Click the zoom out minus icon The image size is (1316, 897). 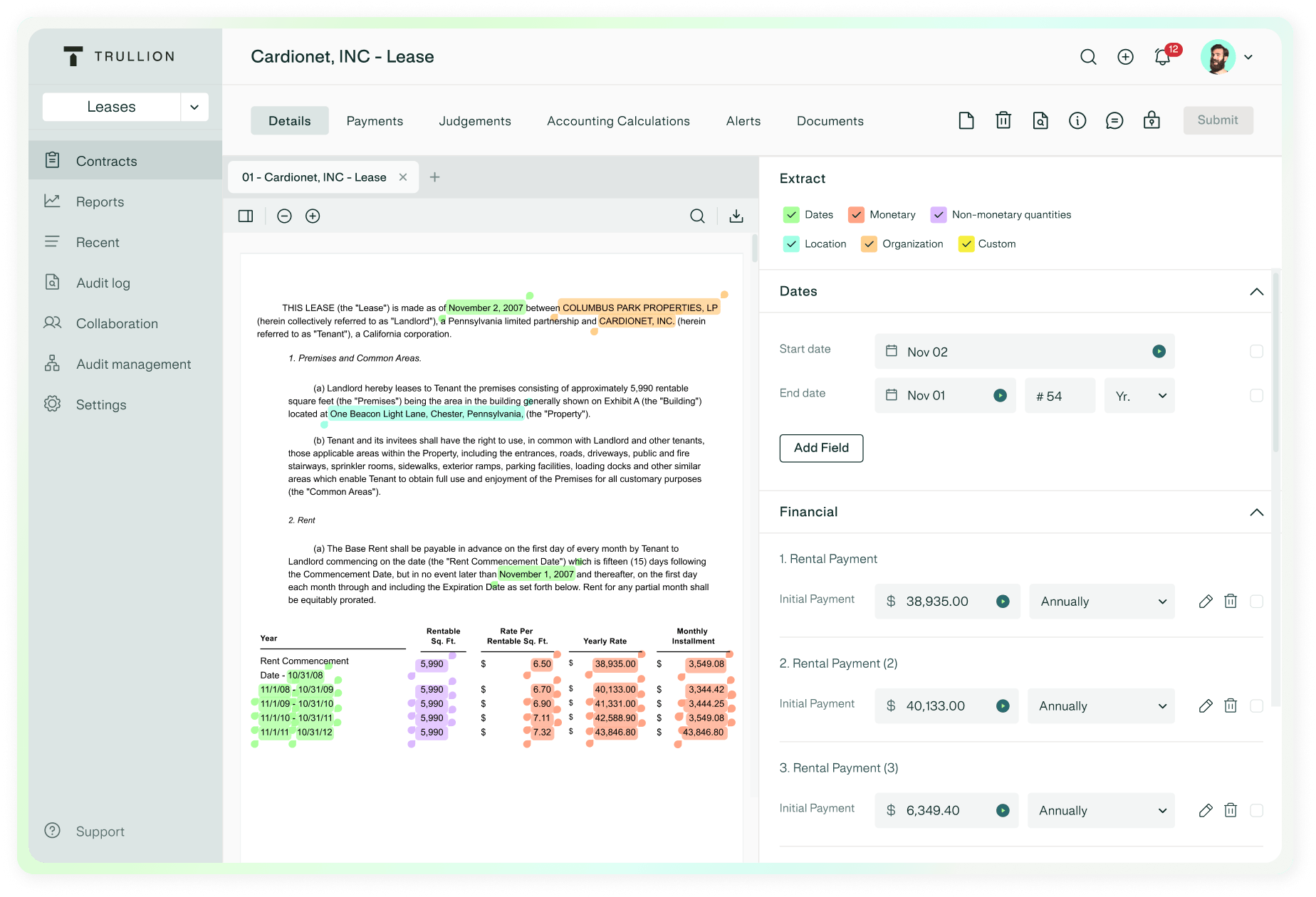[284, 216]
